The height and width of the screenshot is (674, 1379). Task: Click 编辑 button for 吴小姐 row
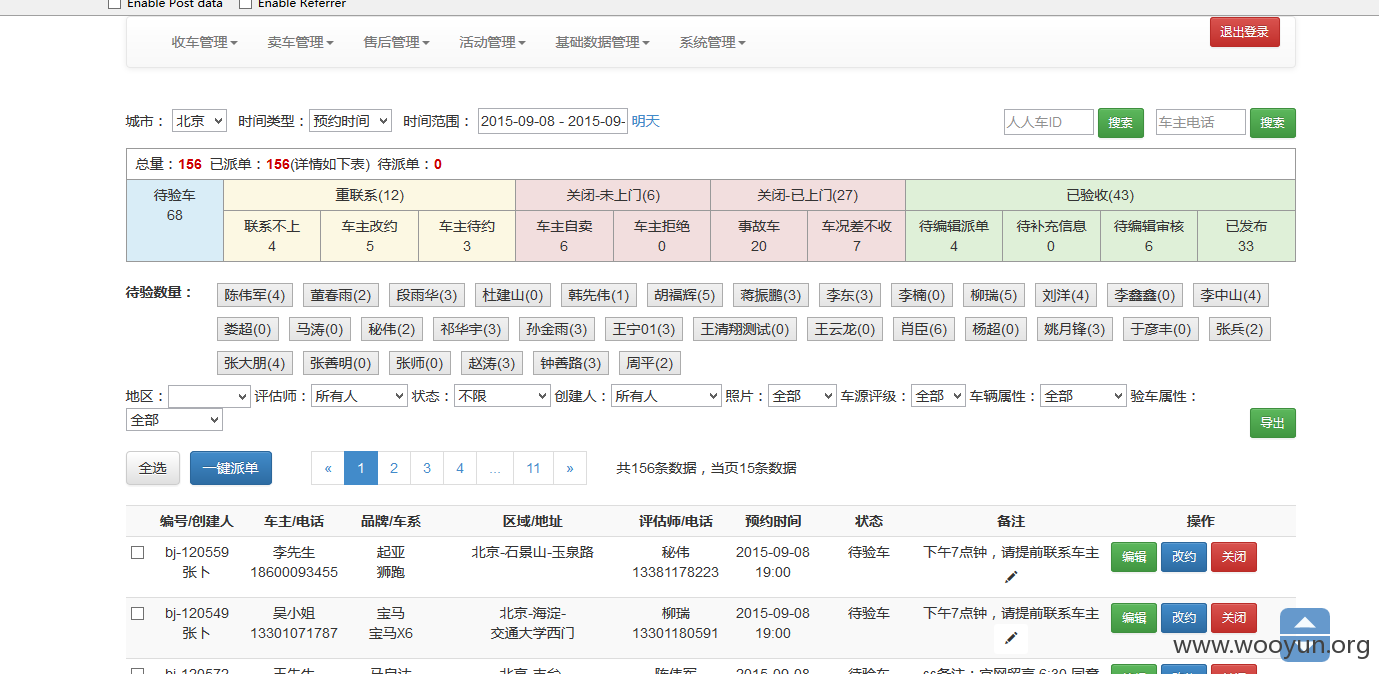1134,618
